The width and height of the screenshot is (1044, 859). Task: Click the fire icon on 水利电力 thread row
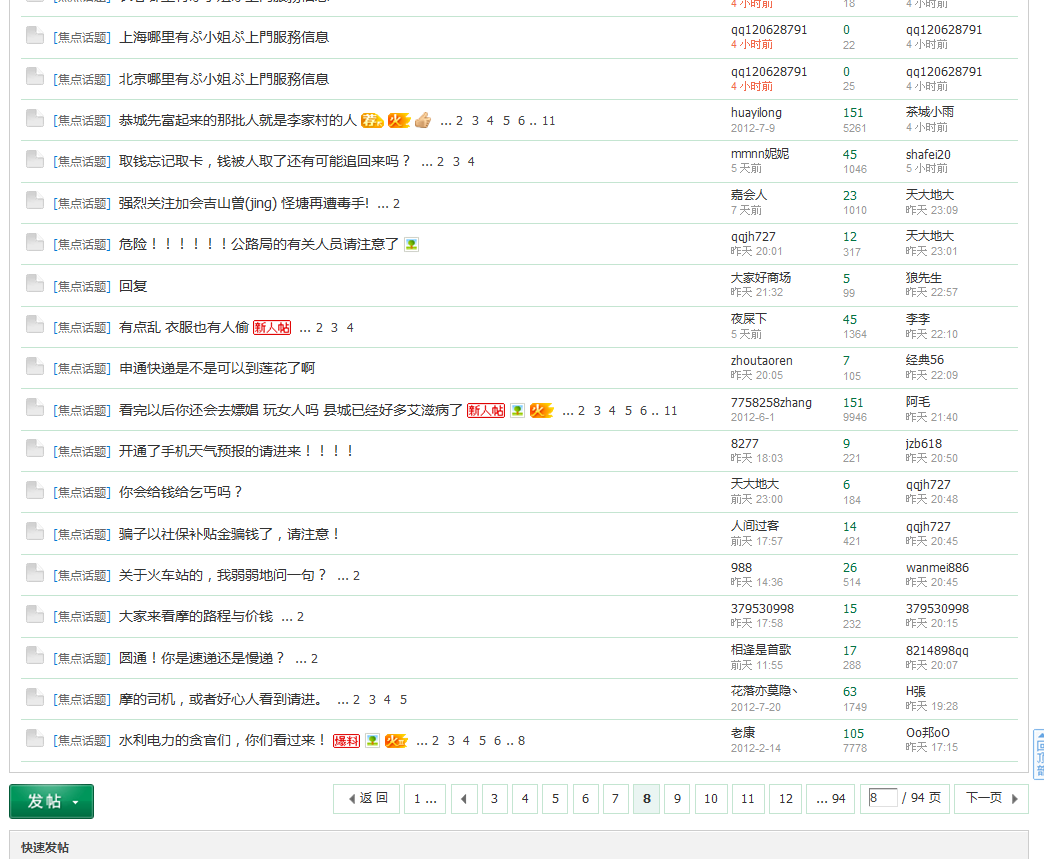[x=395, y=740]
